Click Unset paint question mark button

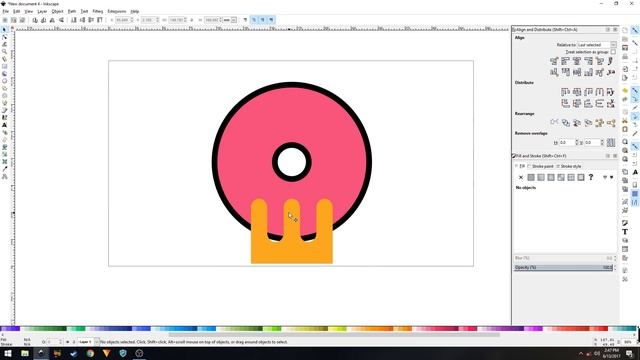point(591,177)
